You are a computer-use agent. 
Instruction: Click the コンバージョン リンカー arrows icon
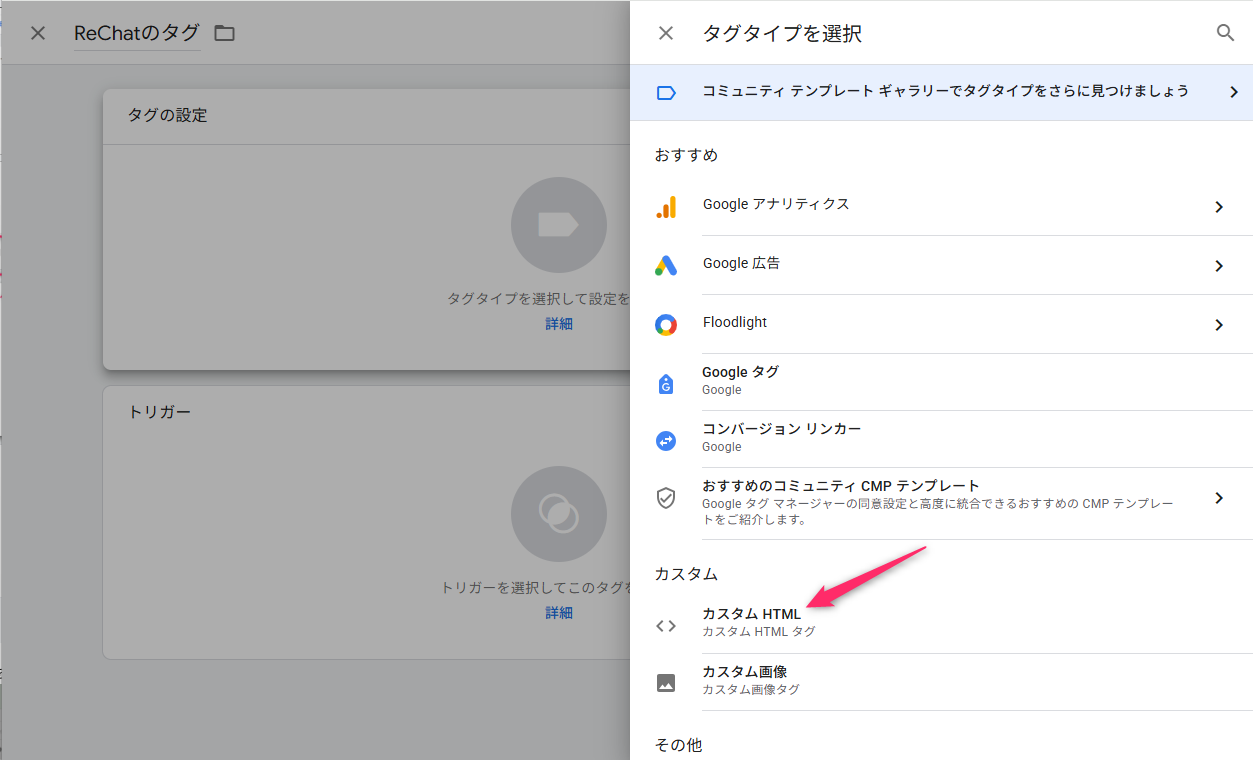coord(666,440)
